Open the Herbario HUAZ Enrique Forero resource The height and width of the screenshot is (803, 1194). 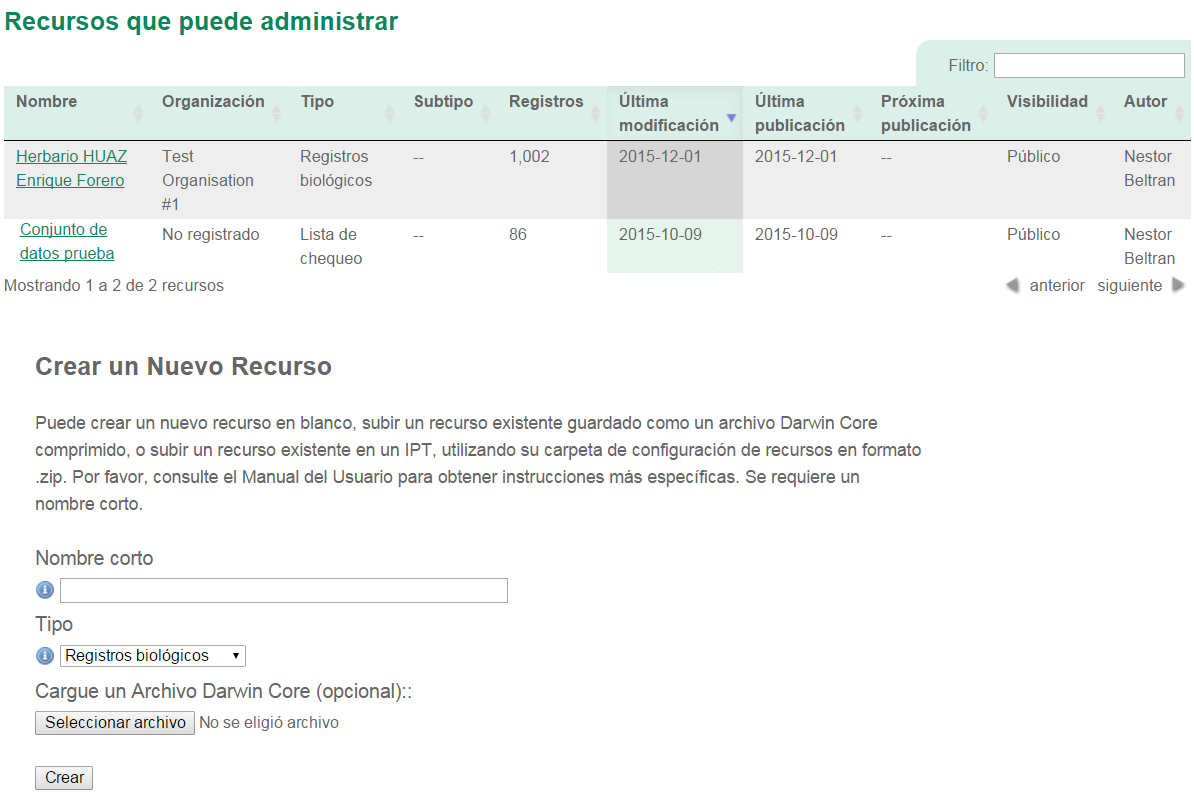point(71,168)
